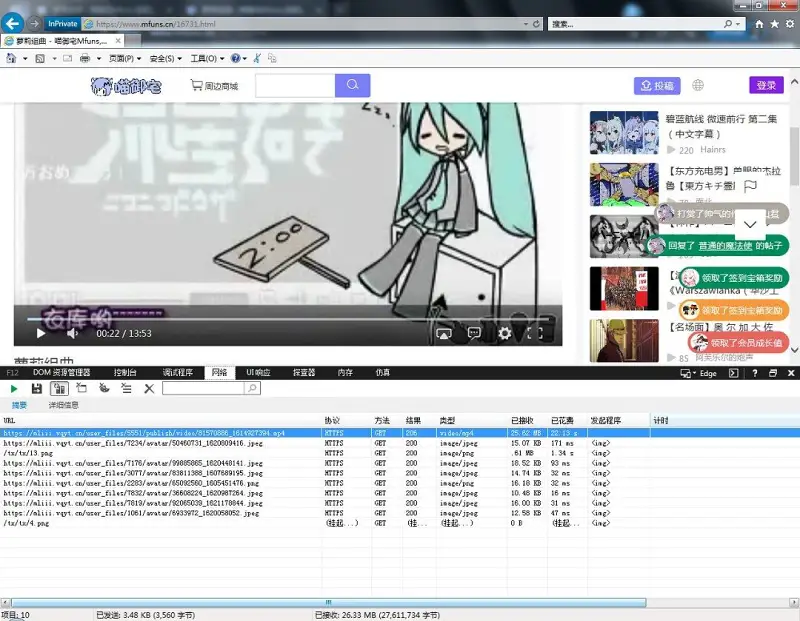Open the 页面(P) dropdown menu
Image resolution: width=800 pixels, height=621 pixels.
[x=125, y=59]
